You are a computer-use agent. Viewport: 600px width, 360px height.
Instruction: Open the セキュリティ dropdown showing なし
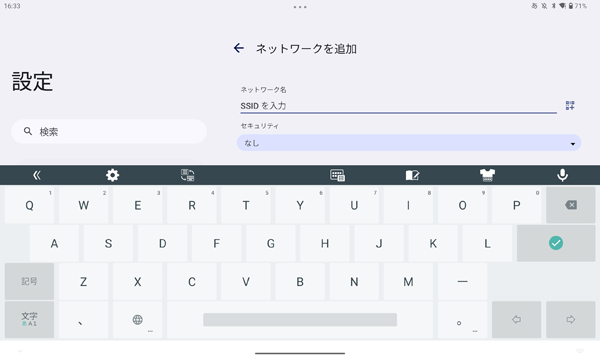[409, 143]
